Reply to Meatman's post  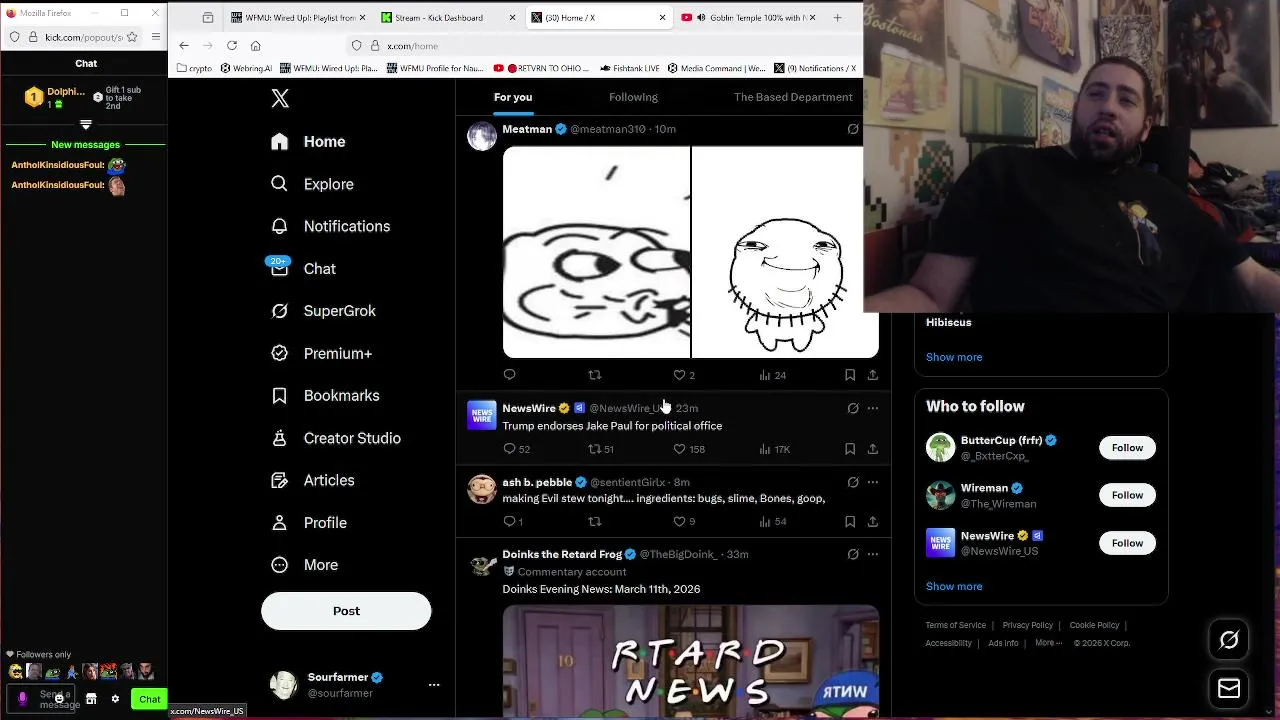509,375
